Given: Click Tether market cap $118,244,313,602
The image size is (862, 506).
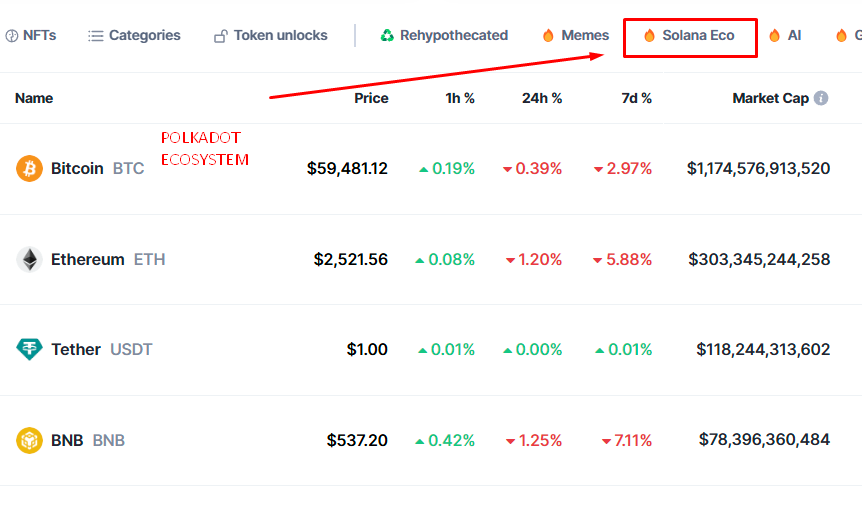Looking at the screenshot, I should coord(763,349).
